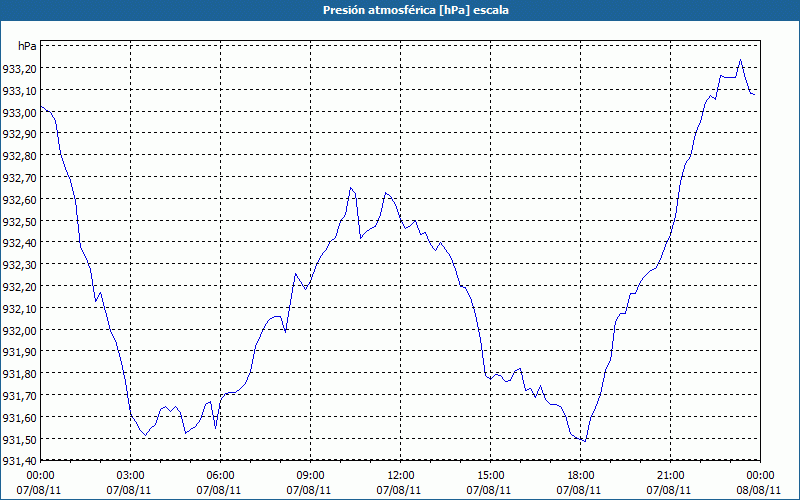Screen dimensions: 800x500
Task: Click the 932,20 y-axis label
Action: 19,287
